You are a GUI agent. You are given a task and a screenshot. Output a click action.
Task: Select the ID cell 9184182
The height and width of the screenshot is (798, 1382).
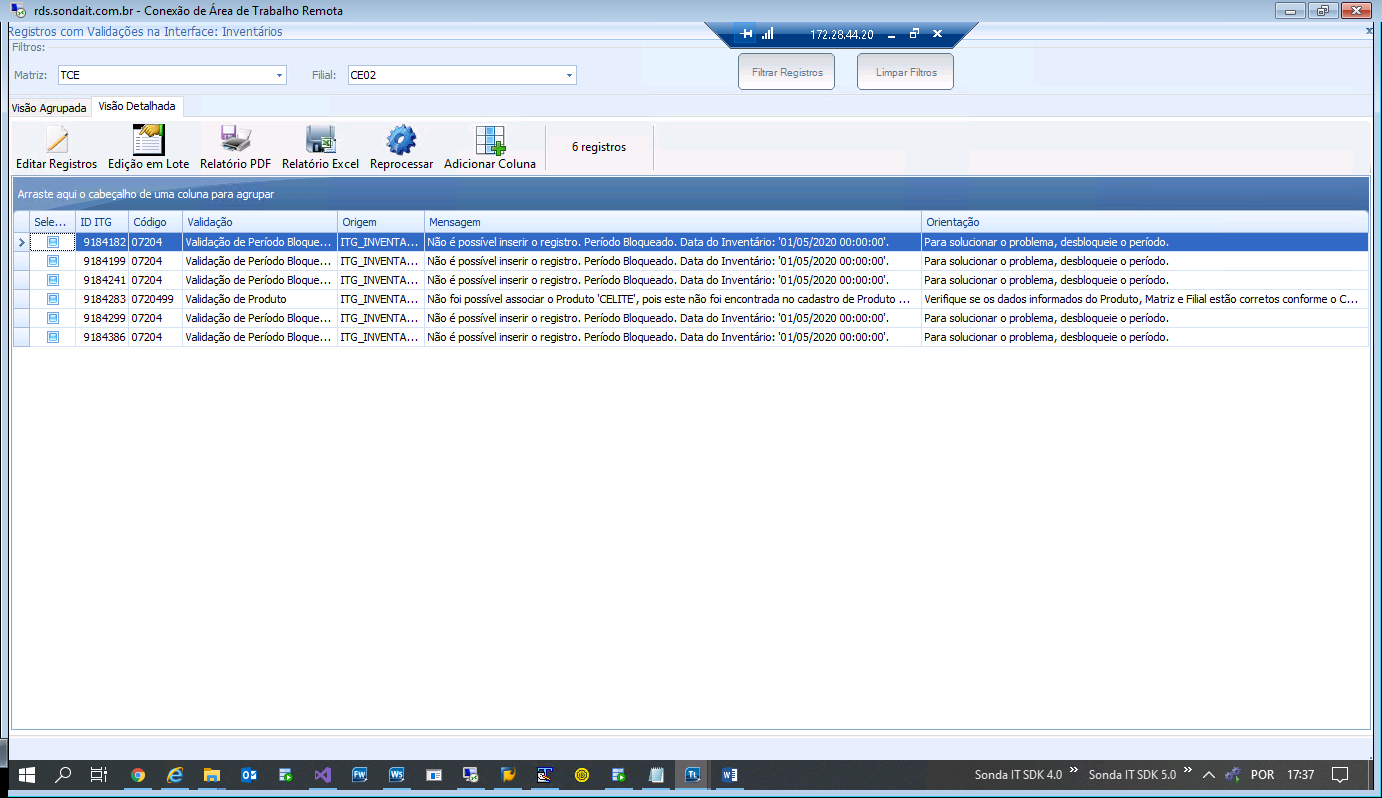pos(102,242)
